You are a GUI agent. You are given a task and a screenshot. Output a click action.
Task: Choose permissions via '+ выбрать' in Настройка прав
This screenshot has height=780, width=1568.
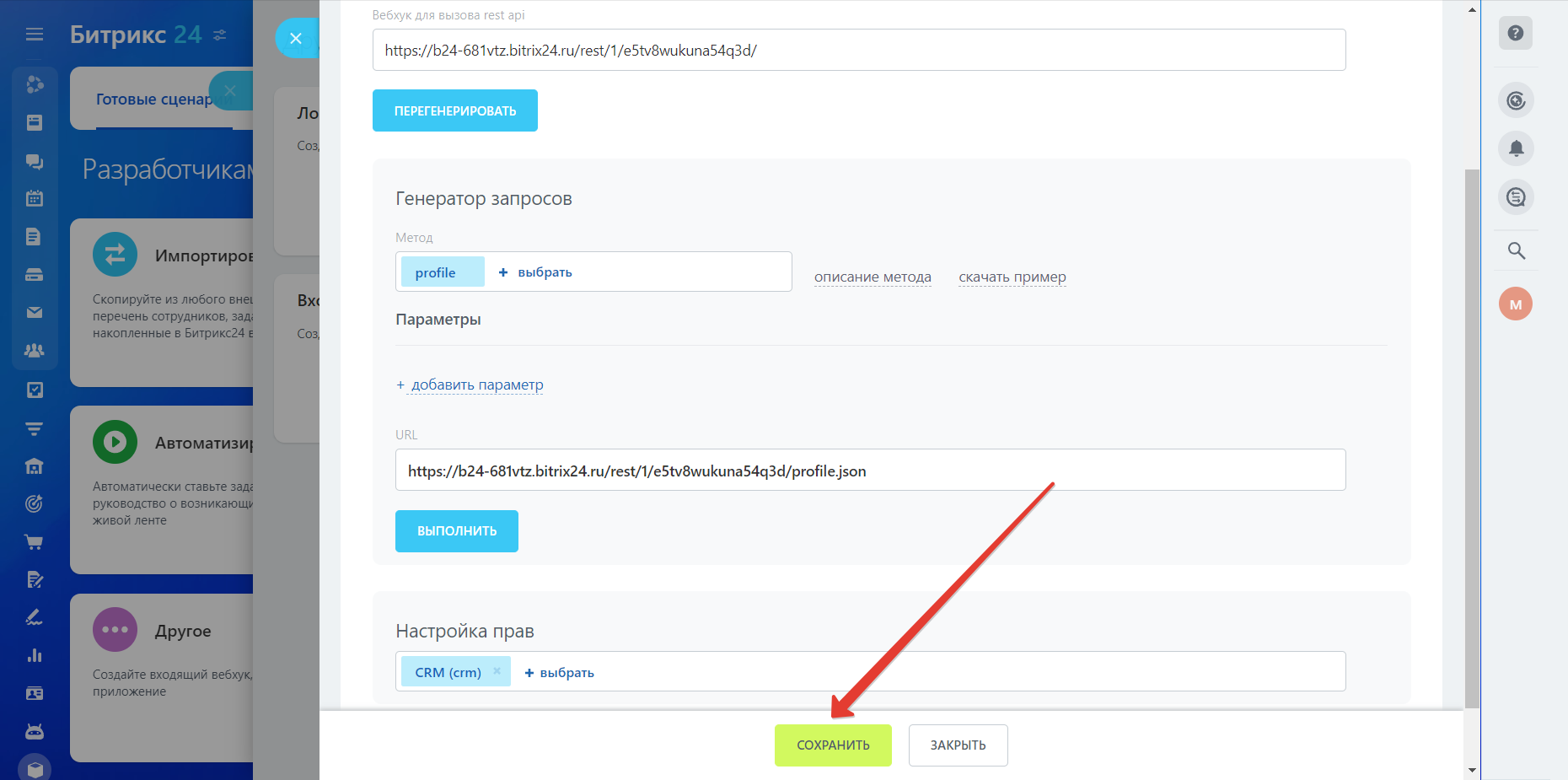(559, 673)
